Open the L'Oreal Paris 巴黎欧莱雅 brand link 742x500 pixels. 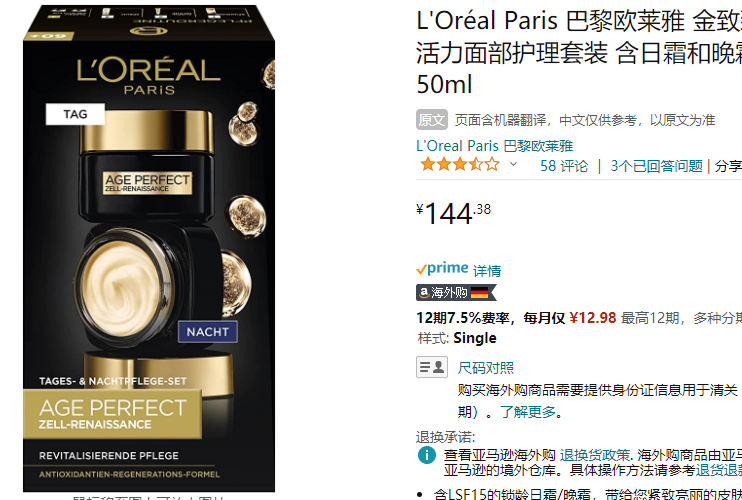pos(495,145)
